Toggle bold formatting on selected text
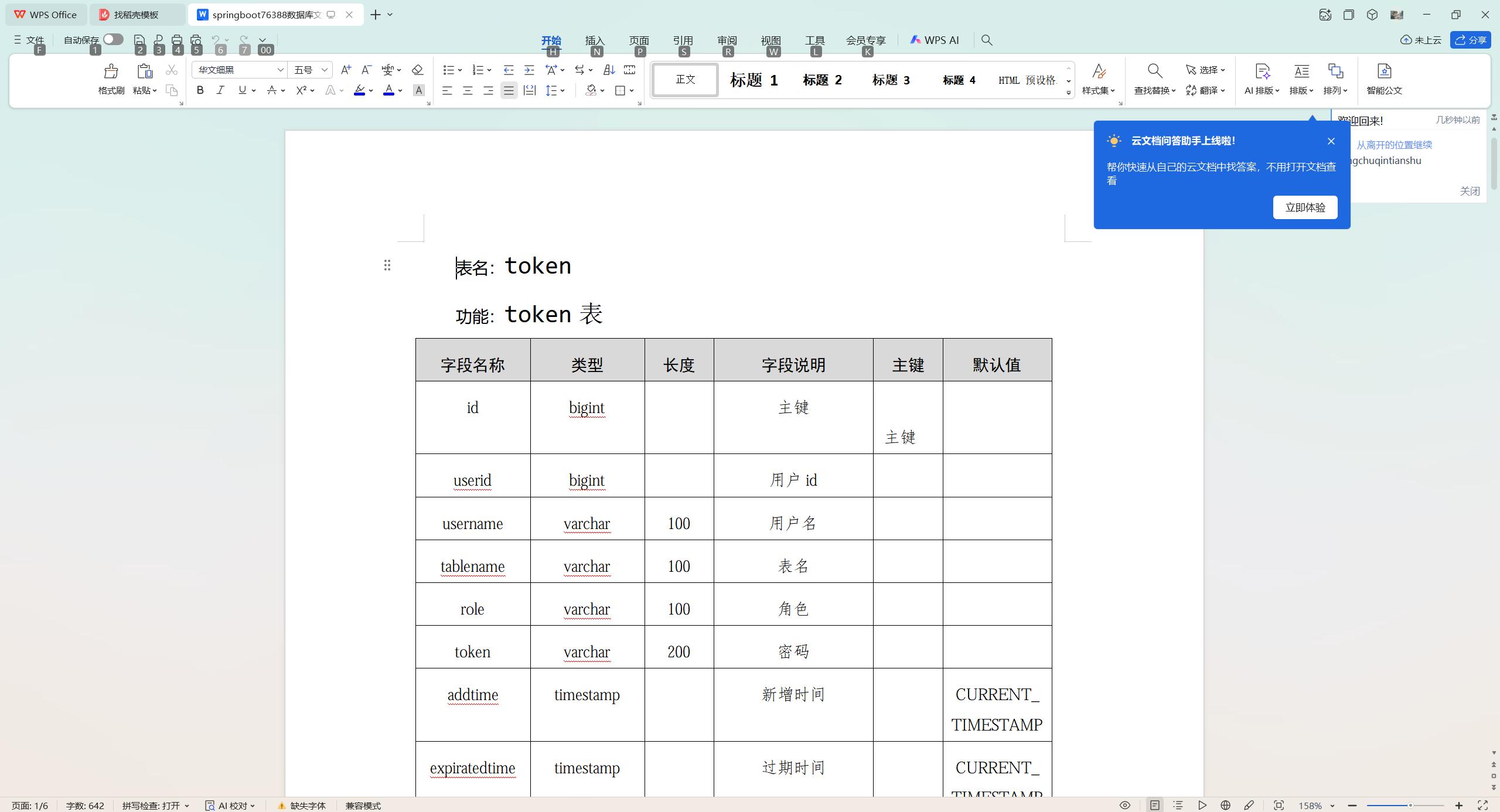The height and width of the screenshot is (812, 1500). pyautogui.click(x=200, y=90)
